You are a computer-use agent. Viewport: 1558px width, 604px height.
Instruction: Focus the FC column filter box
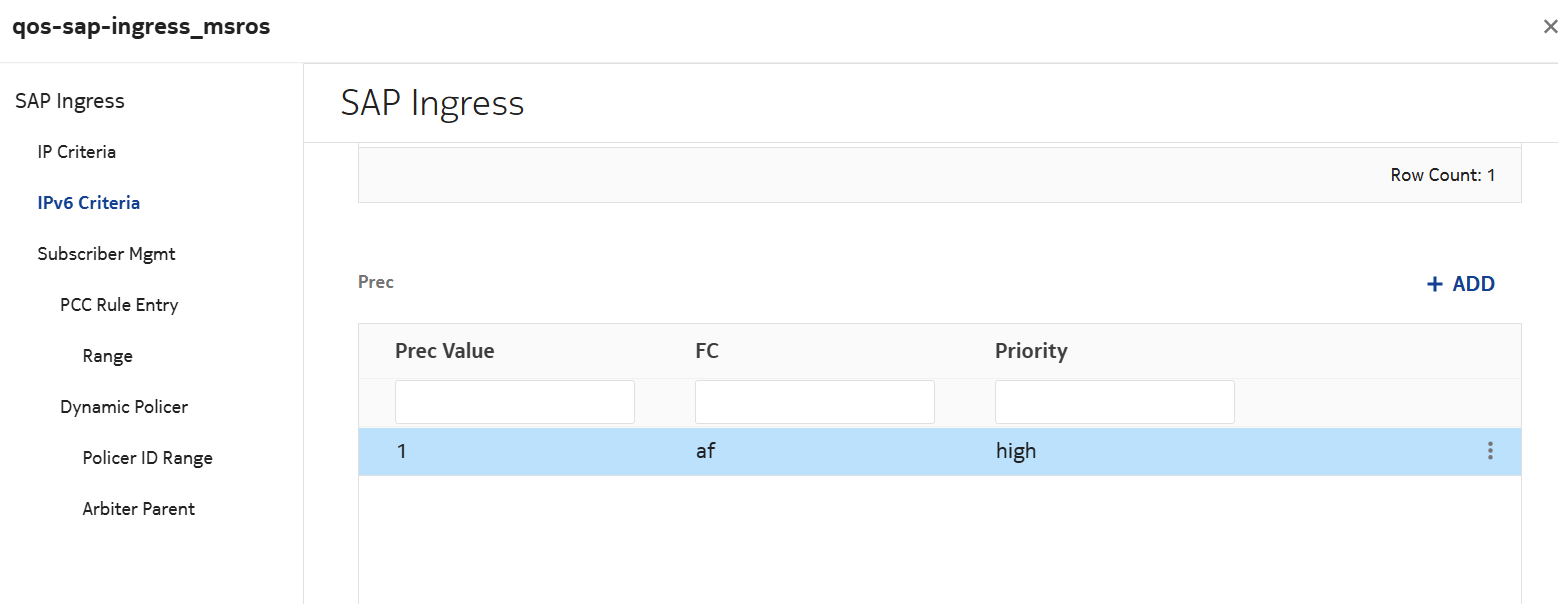click(815, 402)
